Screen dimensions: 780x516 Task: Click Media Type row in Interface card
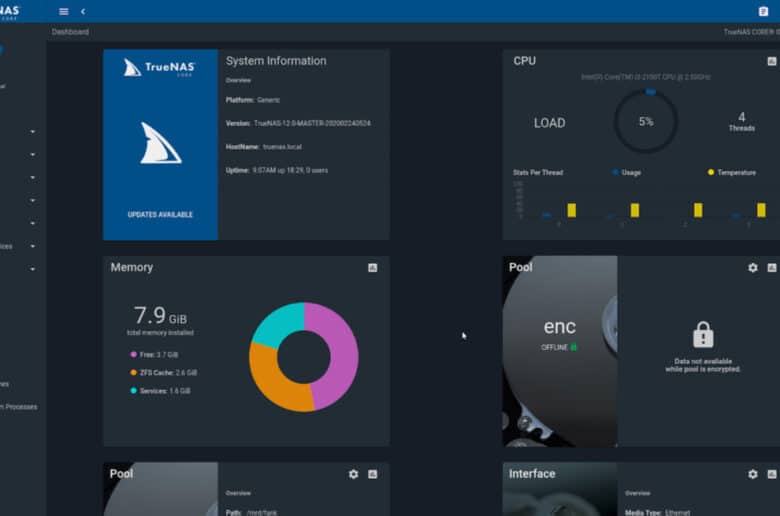pos(657,513)
